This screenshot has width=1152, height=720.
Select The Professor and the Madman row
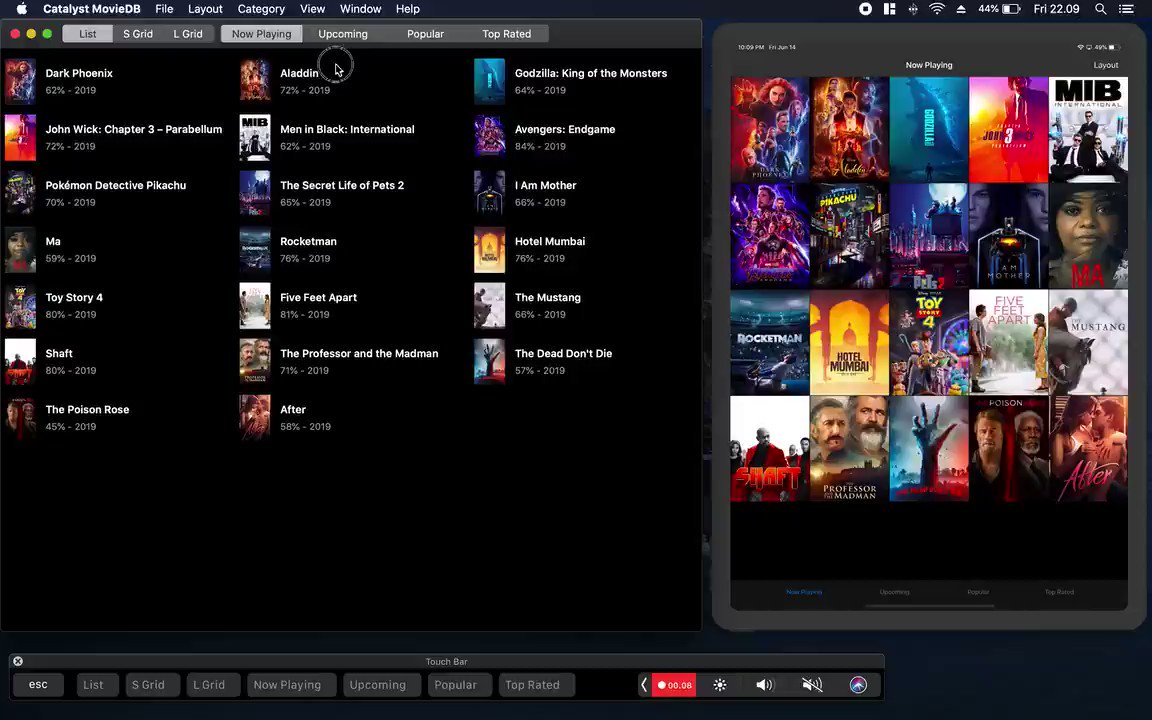click(353, 361)
